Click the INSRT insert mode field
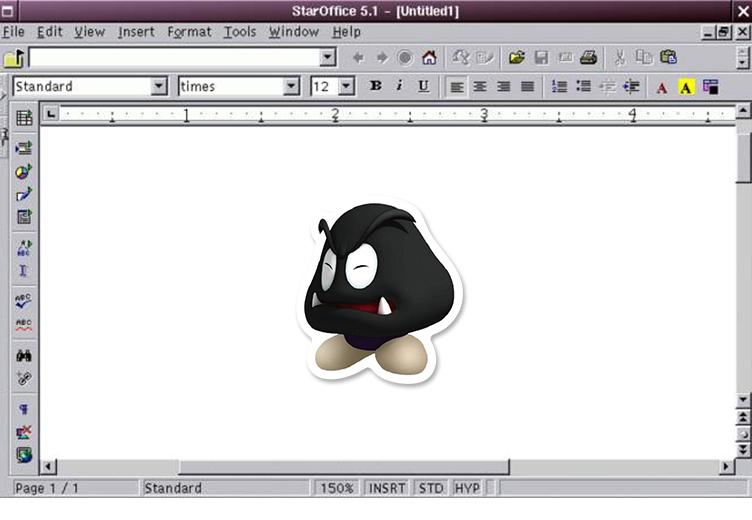Screen dimensions: 752x520 click(387, 488)
